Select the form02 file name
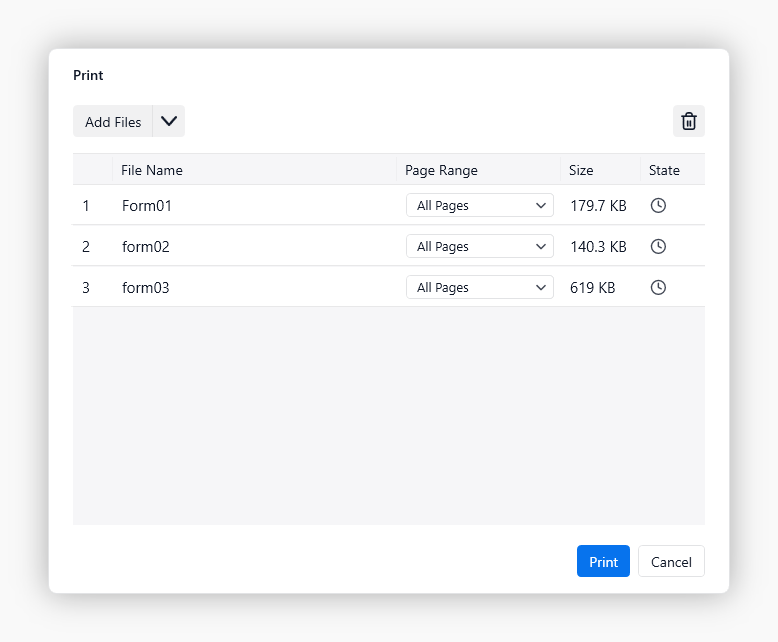The height and width of the screenshot is (642, 778). (146, 246)
